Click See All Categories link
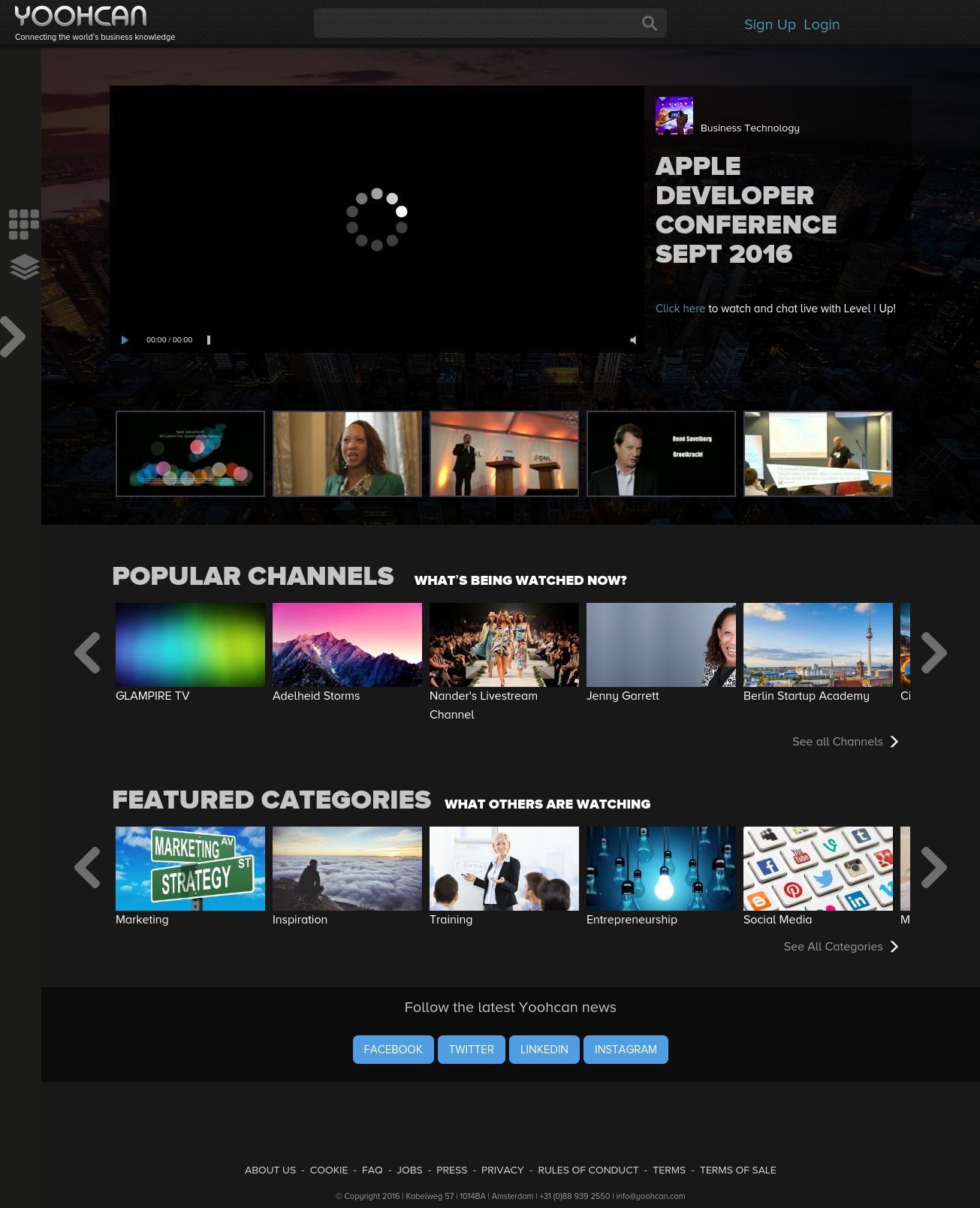Screen dimensions: 980x1208 coord(833,947)
